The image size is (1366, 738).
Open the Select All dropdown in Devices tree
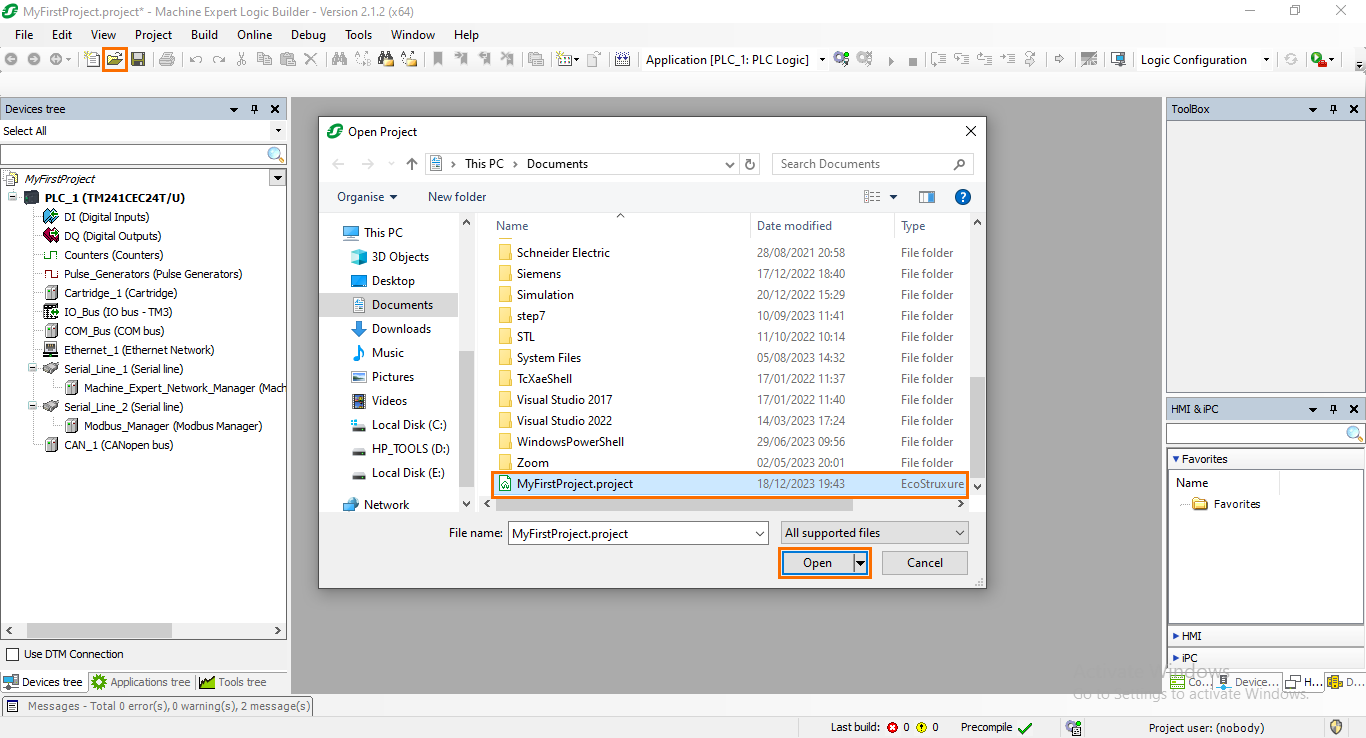pos(278,131)
